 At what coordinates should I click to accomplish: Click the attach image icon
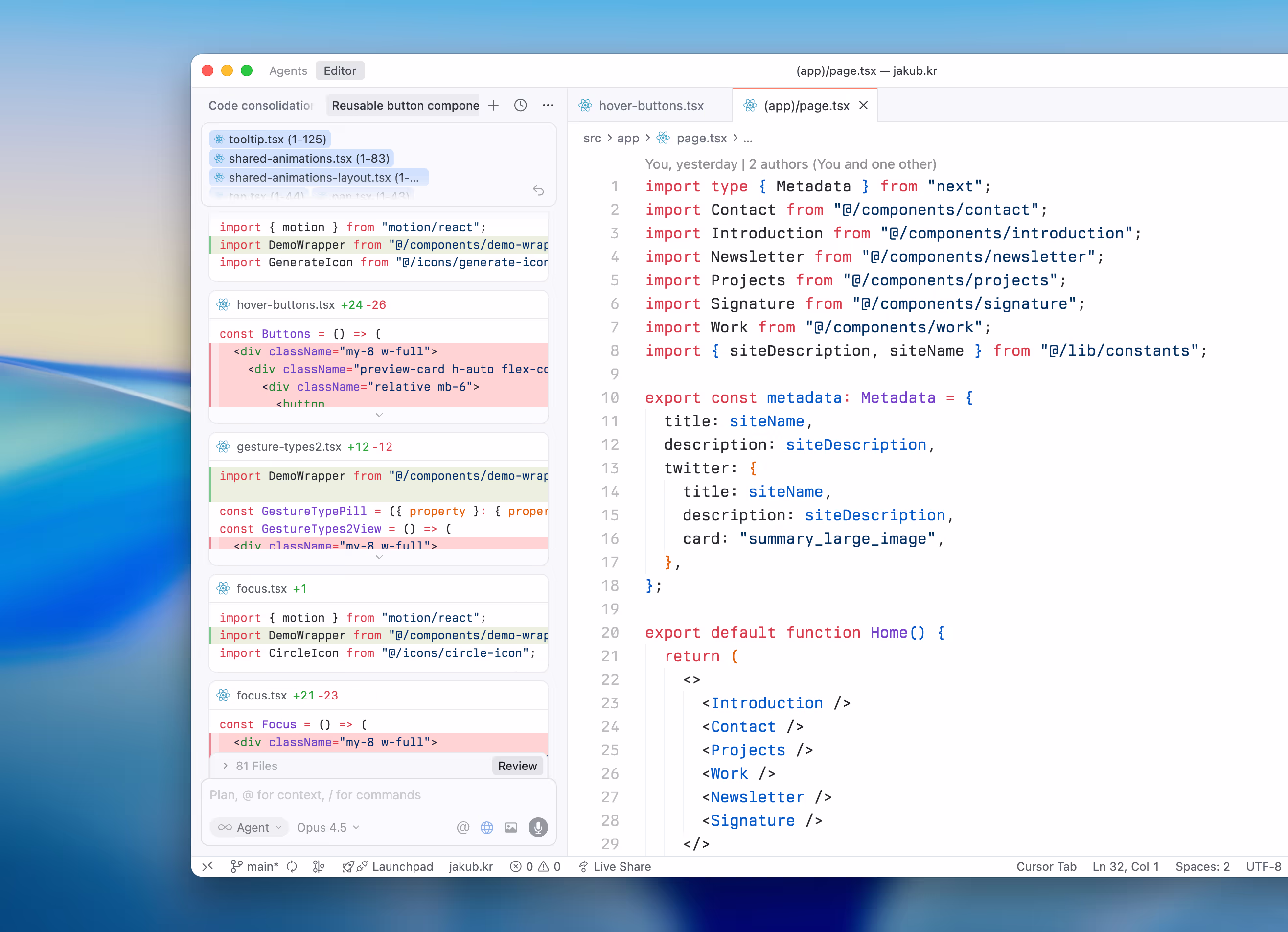coord(510,827)
